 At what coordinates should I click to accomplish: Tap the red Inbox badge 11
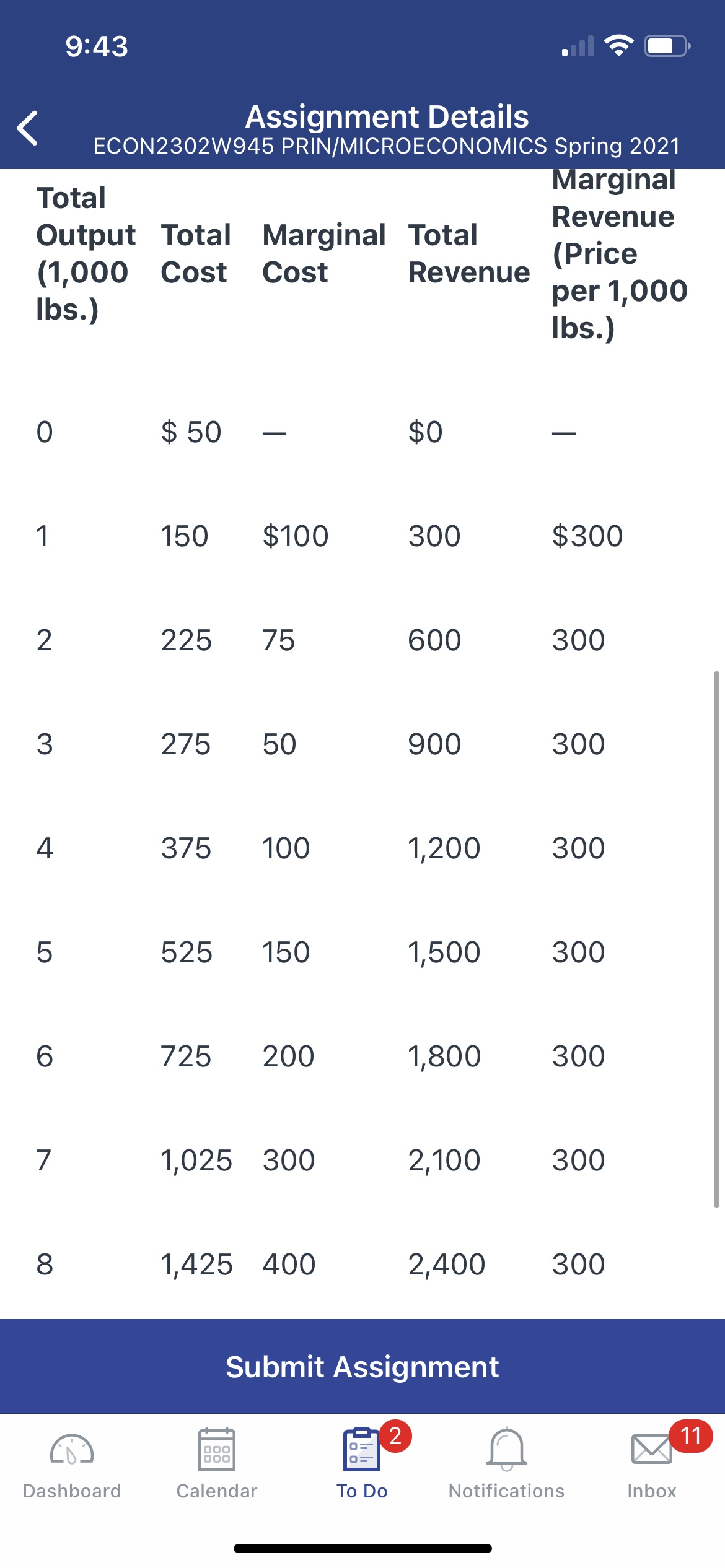click(690, 1435)
